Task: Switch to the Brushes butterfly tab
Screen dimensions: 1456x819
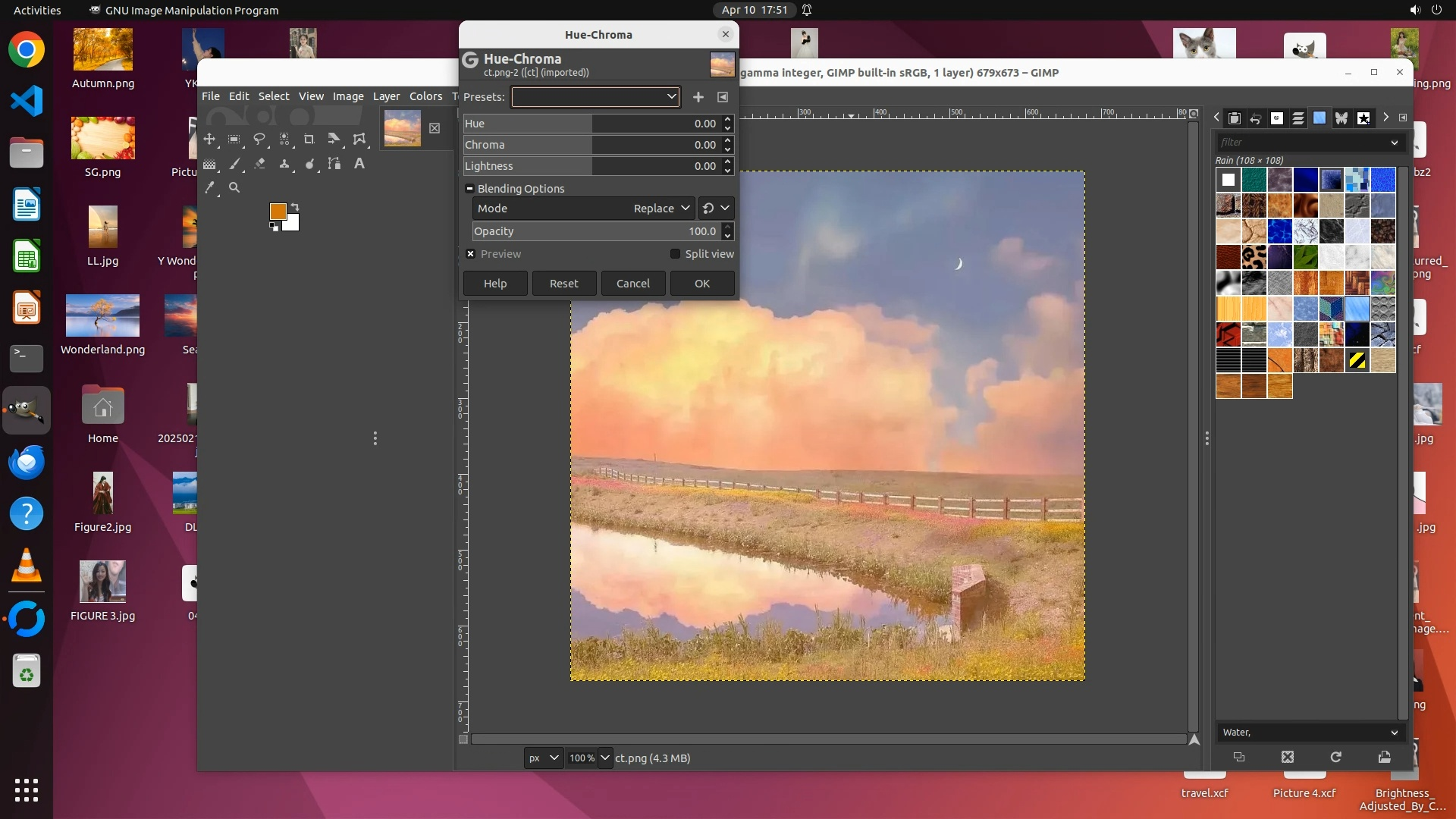Action: [1341, 118]
